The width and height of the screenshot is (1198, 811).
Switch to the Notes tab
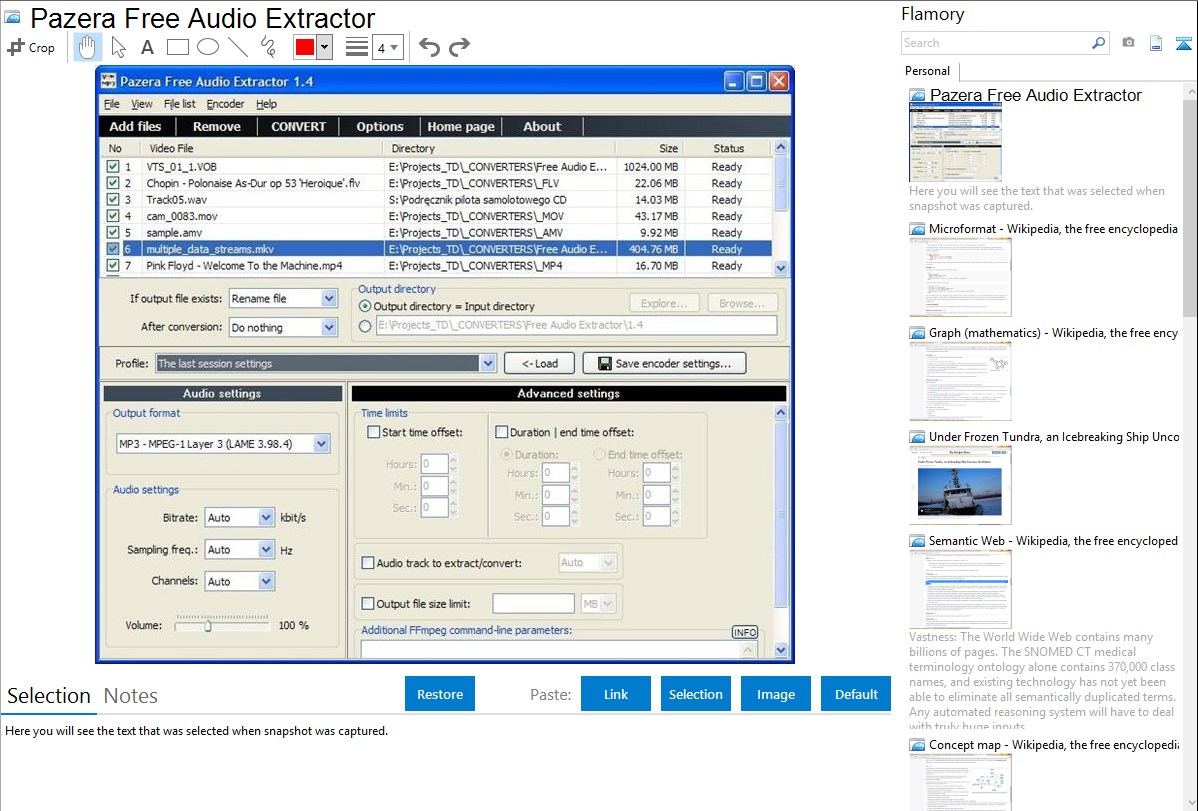131,696
